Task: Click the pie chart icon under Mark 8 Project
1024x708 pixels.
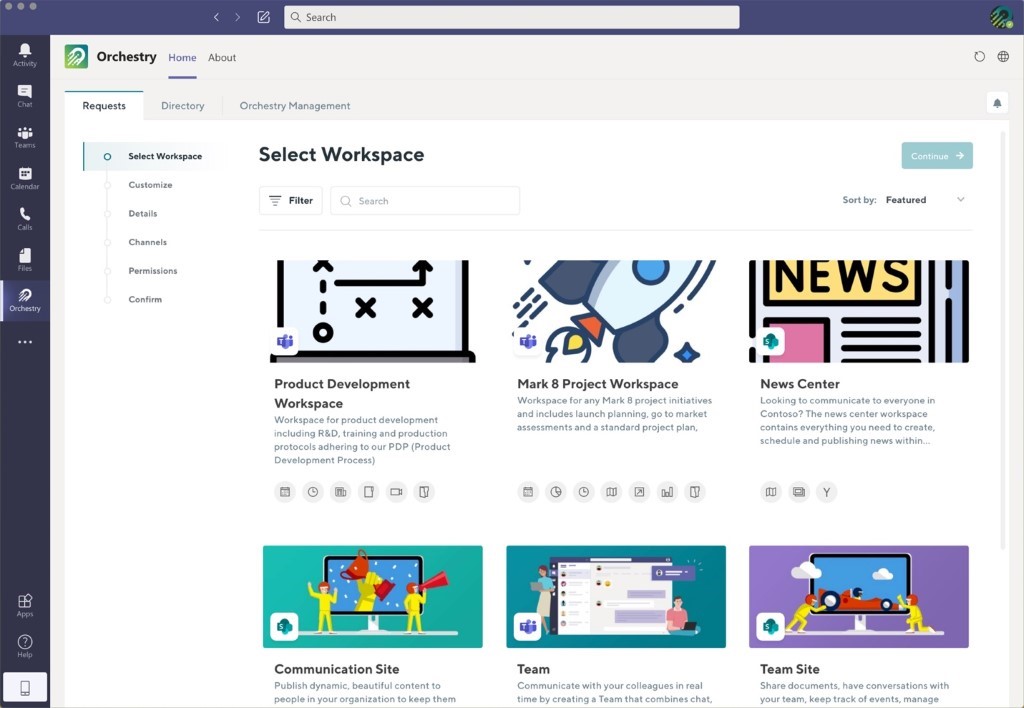Action: (x=556, y=492)
